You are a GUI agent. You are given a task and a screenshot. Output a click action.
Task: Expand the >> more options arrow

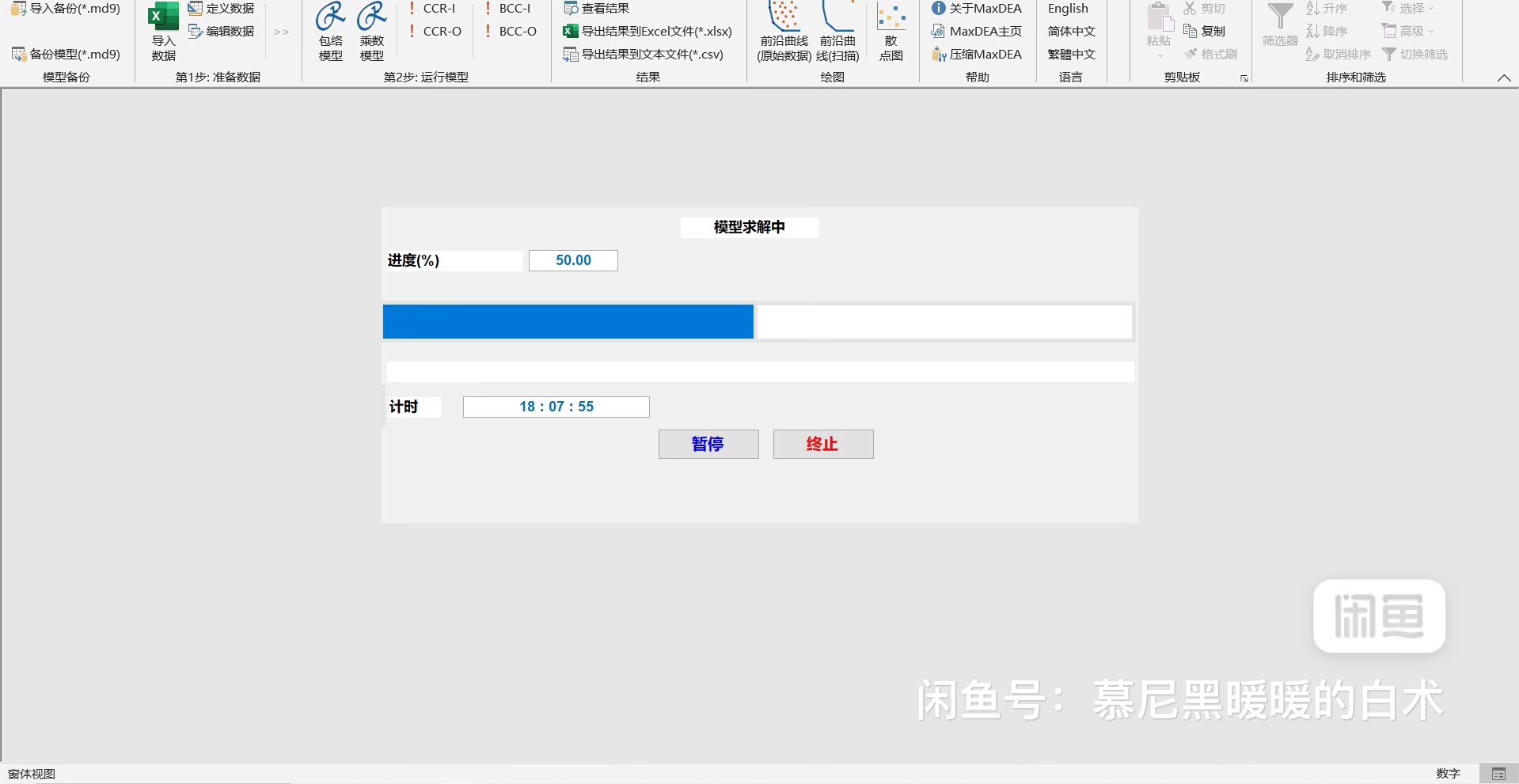[281, 32]
